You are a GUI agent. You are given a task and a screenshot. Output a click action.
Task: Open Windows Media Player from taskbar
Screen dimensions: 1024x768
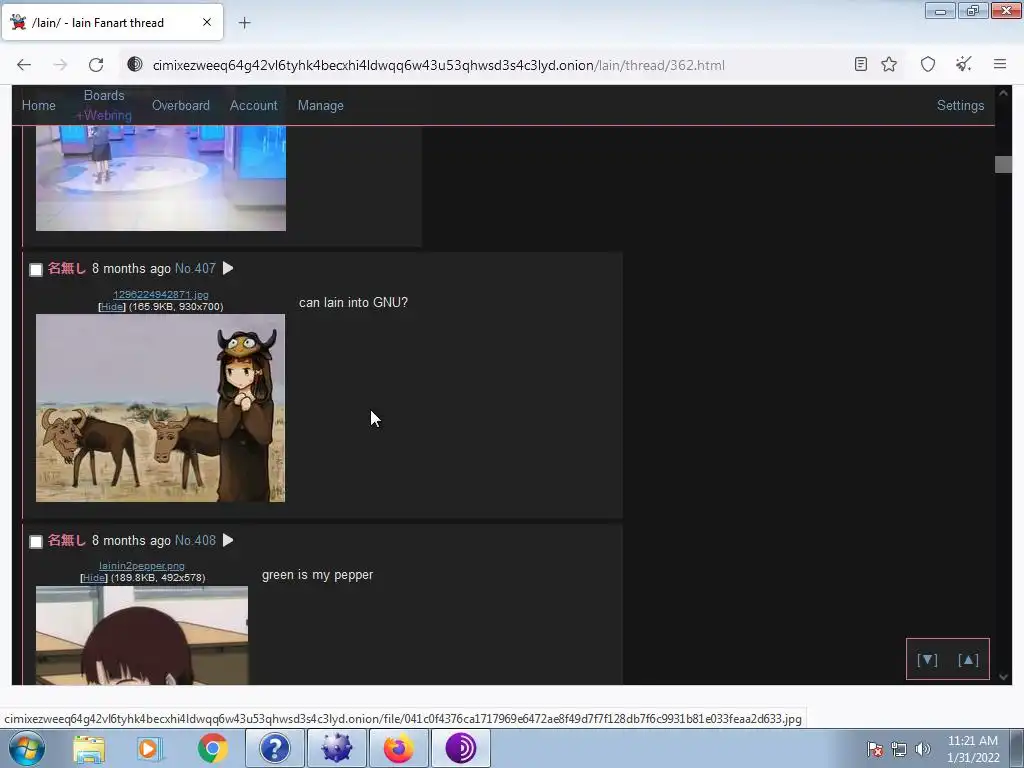tap(150, 748)
